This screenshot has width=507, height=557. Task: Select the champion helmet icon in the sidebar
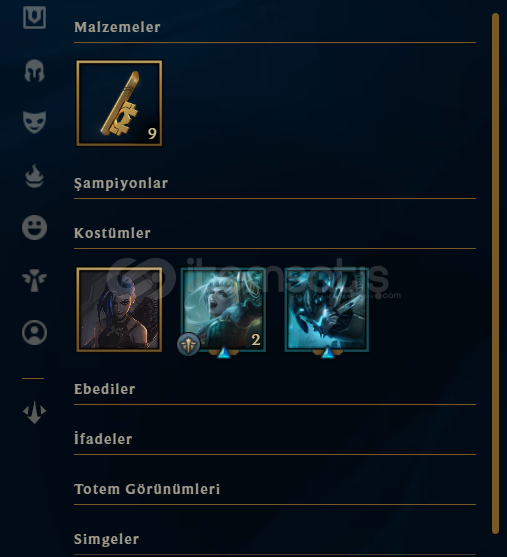(x=34, y=70)
